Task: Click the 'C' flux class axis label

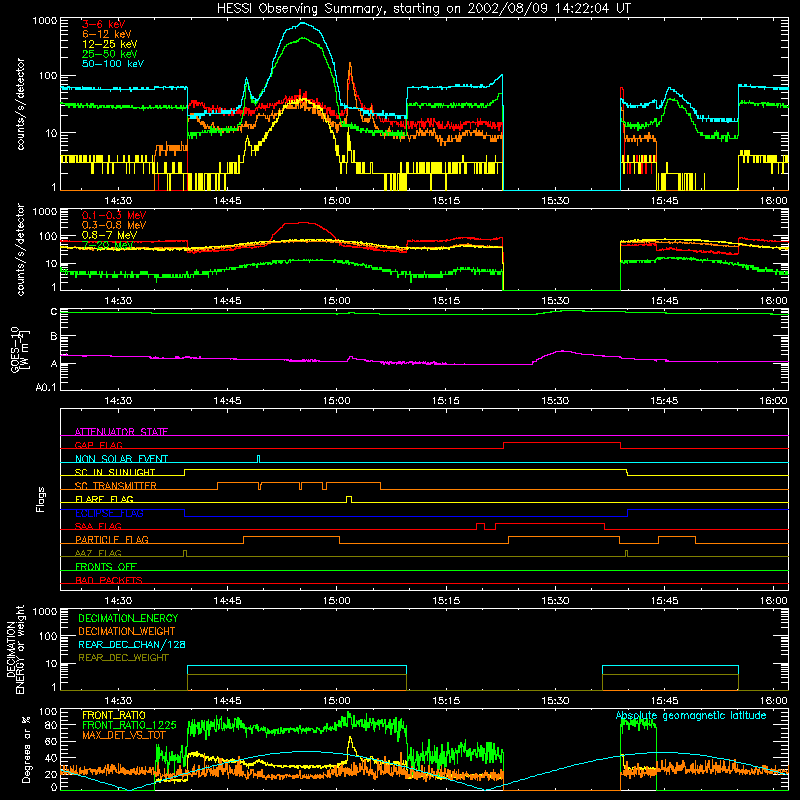Action: pos(54,312)
